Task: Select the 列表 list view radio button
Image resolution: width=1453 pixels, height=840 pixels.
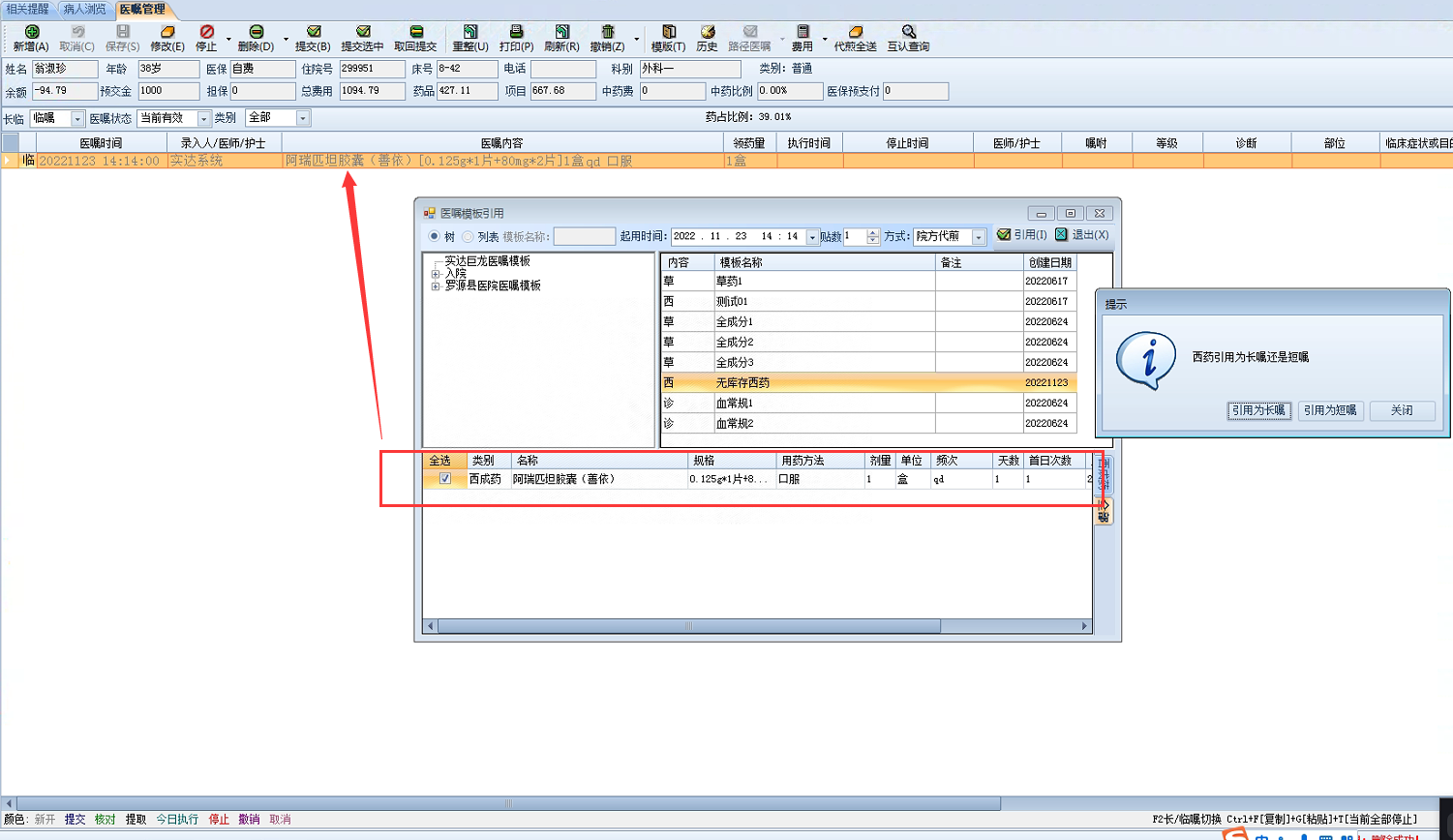Action: pos(468,236)
